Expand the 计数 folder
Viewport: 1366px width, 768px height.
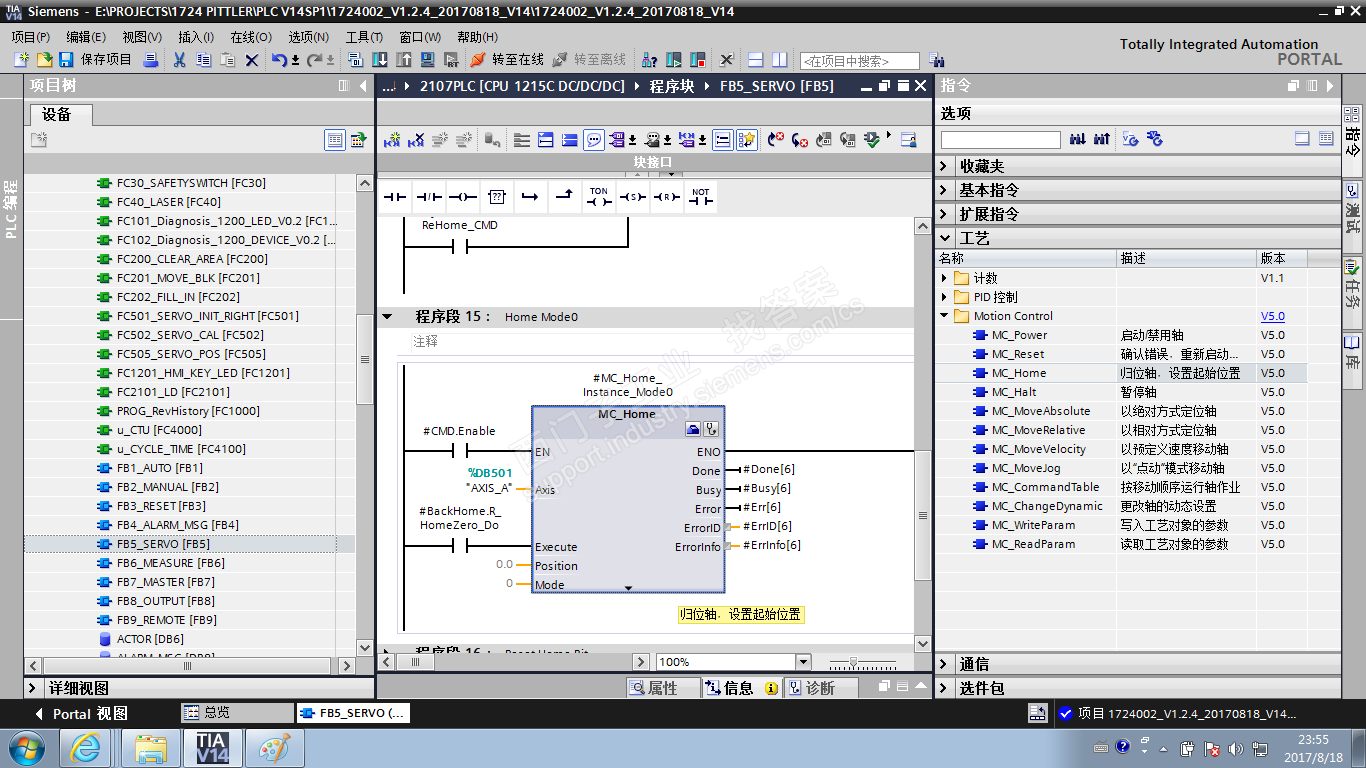pos(945,278)
